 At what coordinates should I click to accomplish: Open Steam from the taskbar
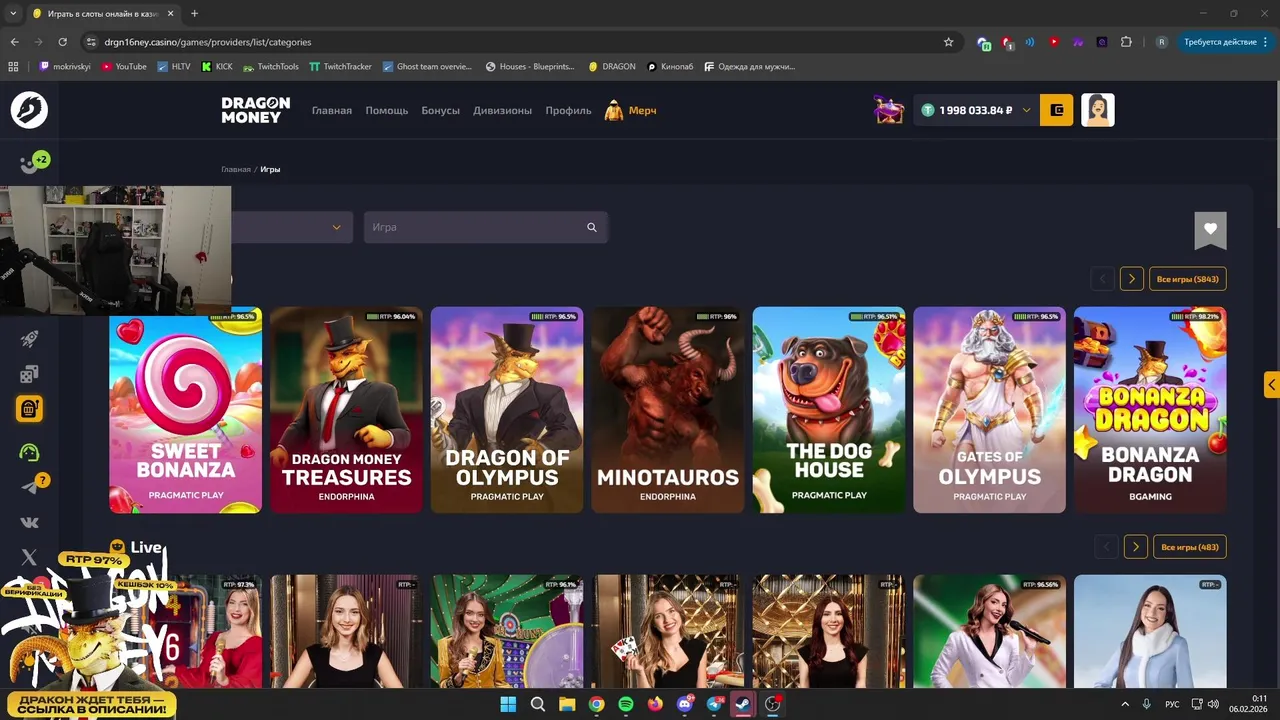(x=743, y=704)
